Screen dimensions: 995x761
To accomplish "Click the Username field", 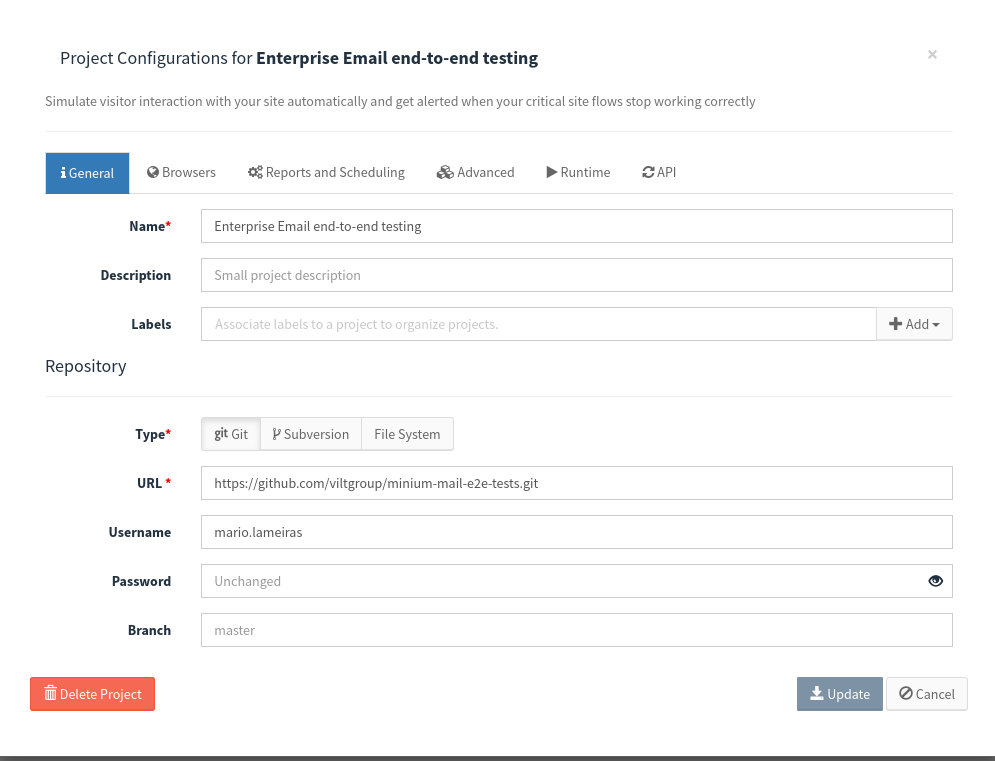I will [x=576, y=532].
